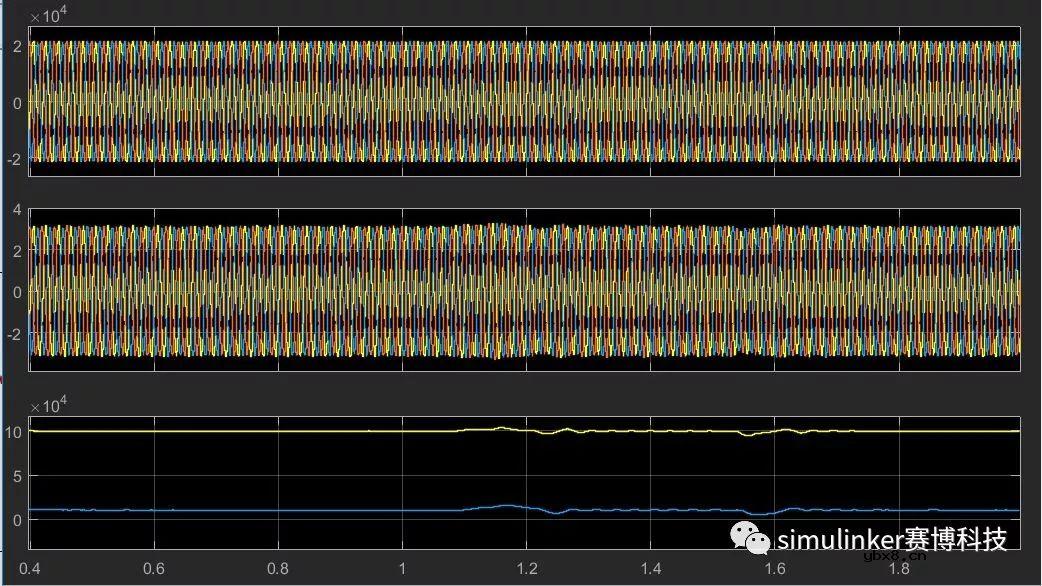This screenshot has height=586, width=1042.
Task: Select the yellow signal line in bottom plot
Action: click(x=250, y=431)
